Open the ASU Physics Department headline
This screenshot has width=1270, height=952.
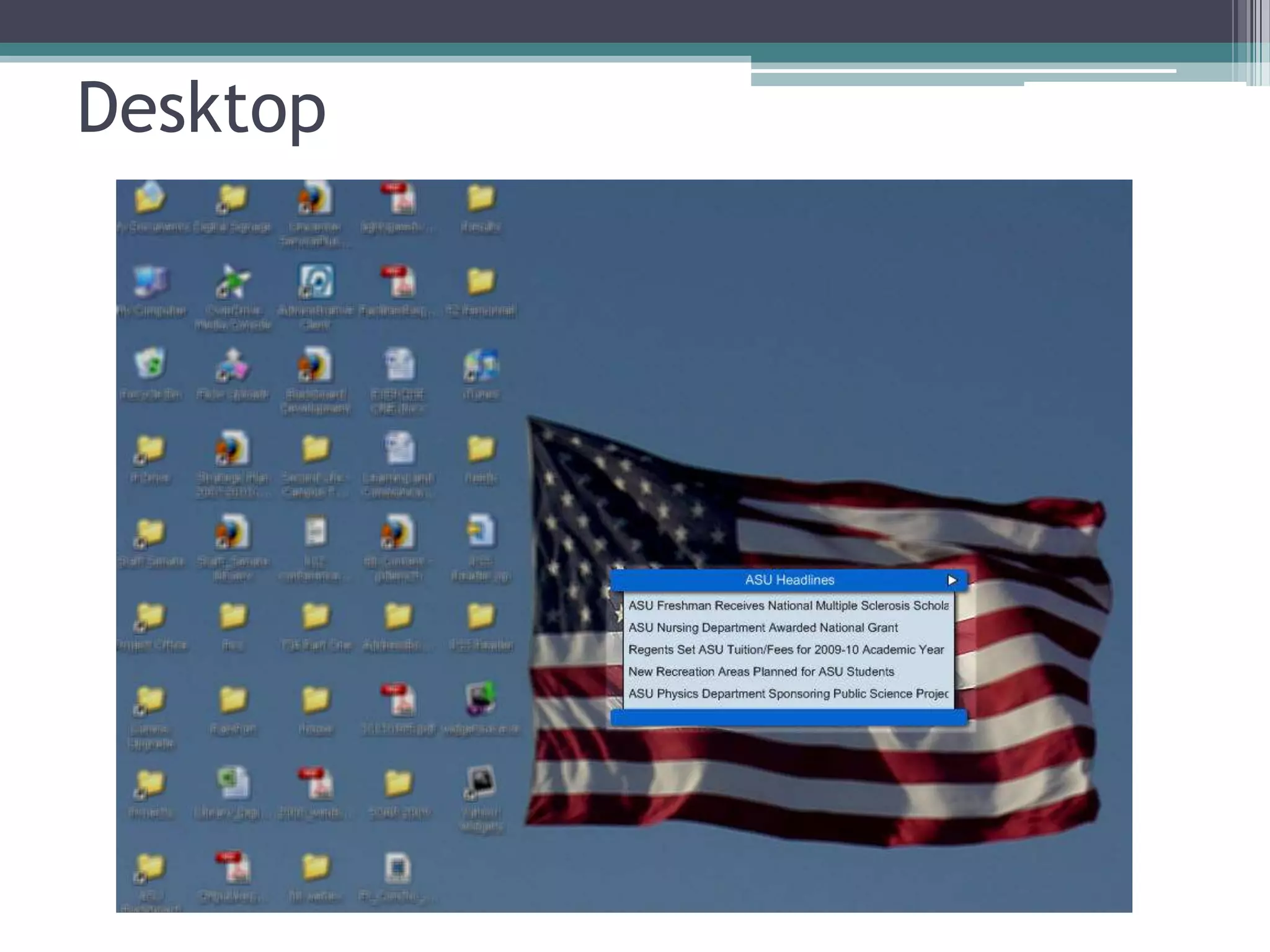click(x=788, y=694)
